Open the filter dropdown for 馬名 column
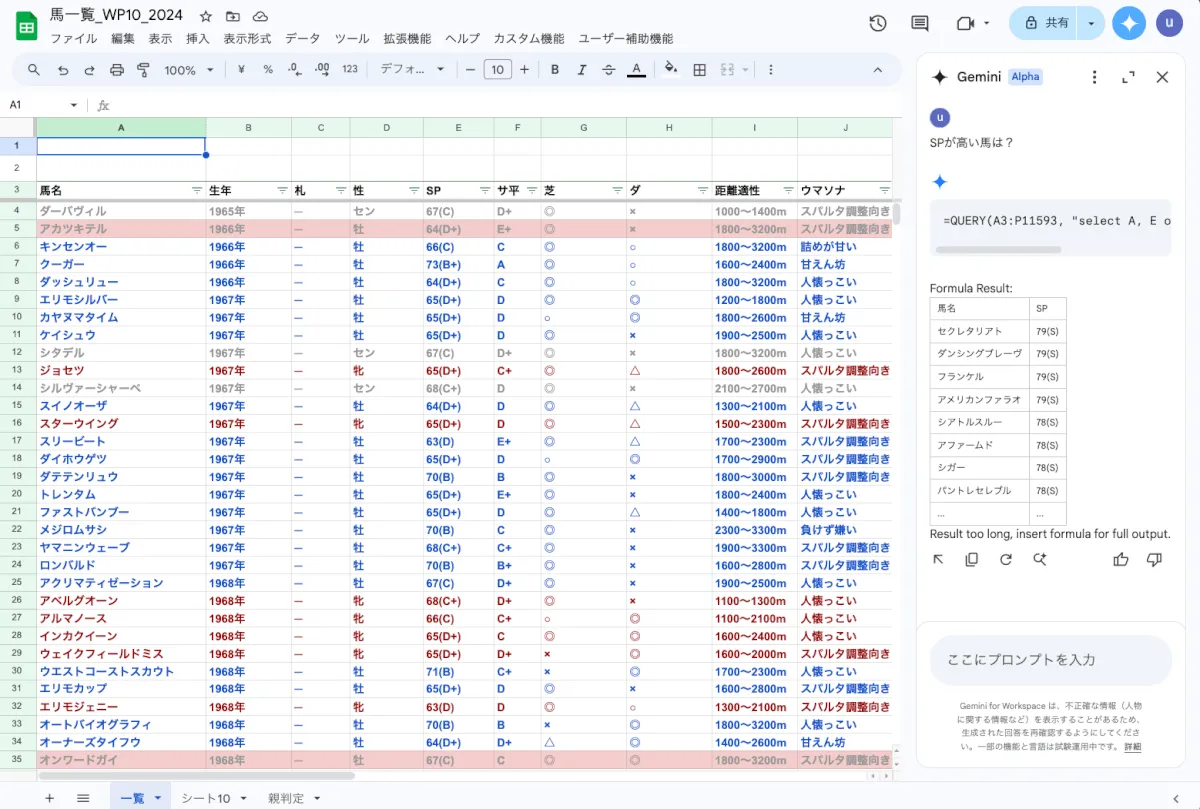The image size is (1200, 809). click(196, 190)
